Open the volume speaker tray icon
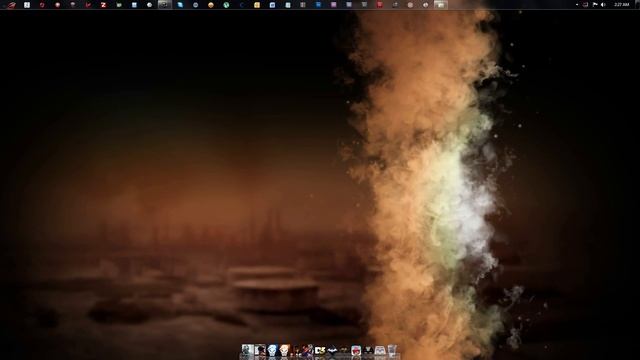The height and width of the screenshot is (360, 640). point(603,5)
